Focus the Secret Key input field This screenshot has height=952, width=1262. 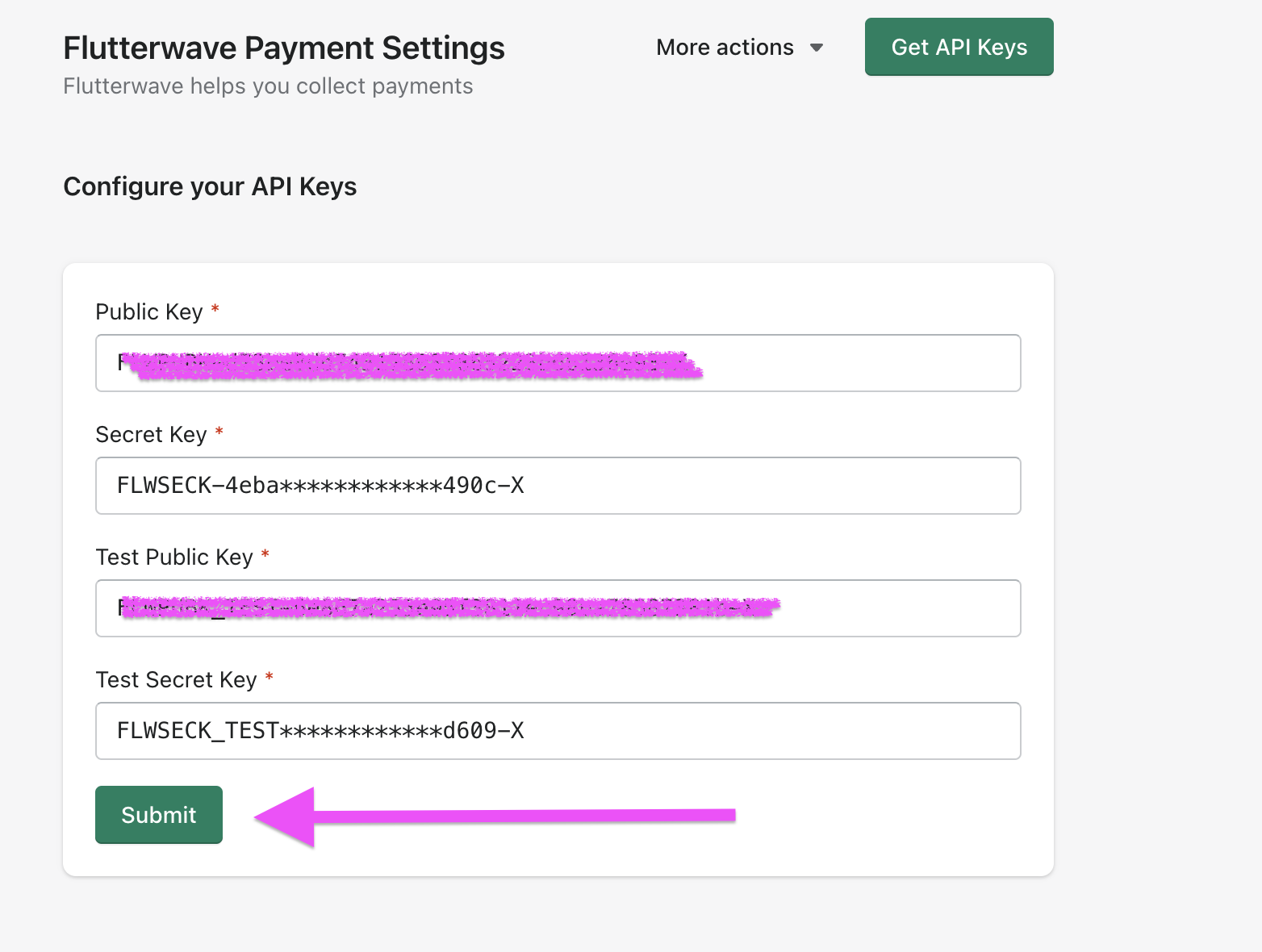click(x=558, y=486)
